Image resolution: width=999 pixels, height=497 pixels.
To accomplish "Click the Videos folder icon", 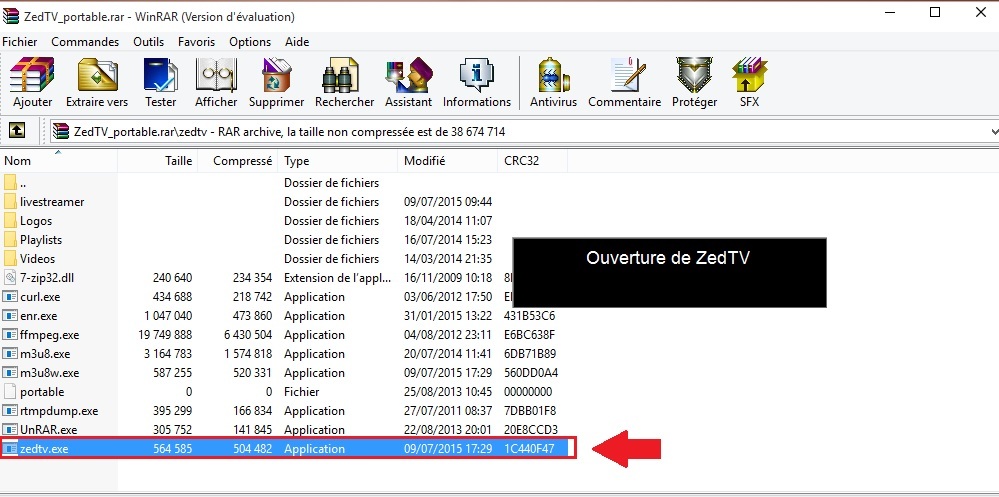I will pos(10,259).
